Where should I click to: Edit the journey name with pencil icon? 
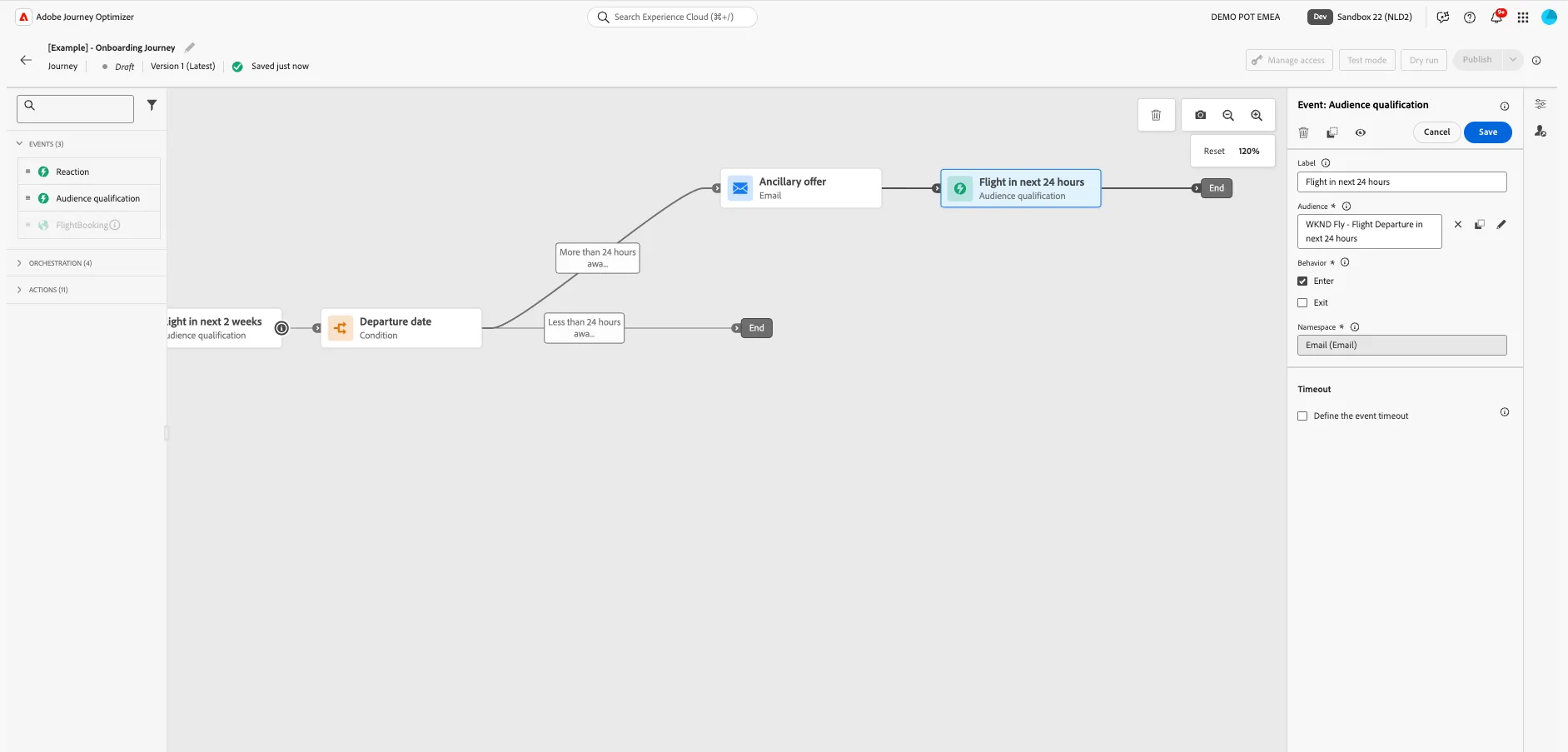point(190,47)
